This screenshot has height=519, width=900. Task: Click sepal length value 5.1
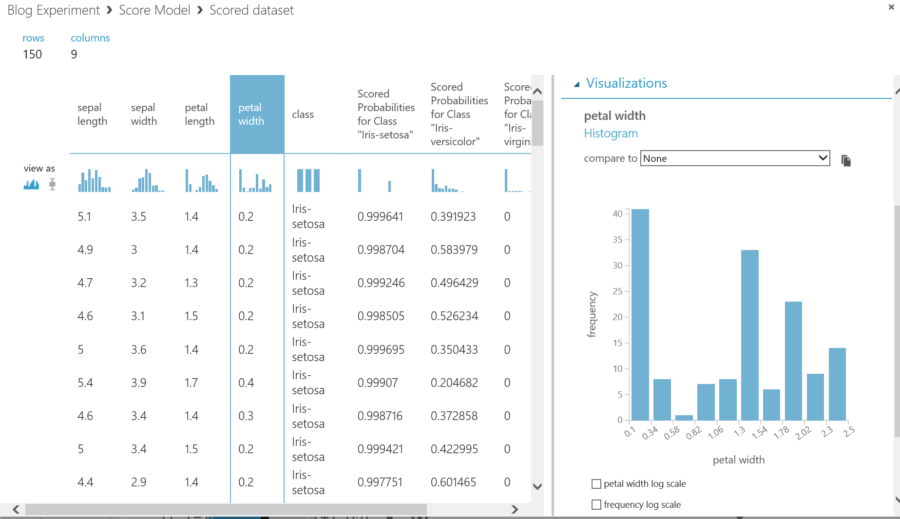(84, 216)
